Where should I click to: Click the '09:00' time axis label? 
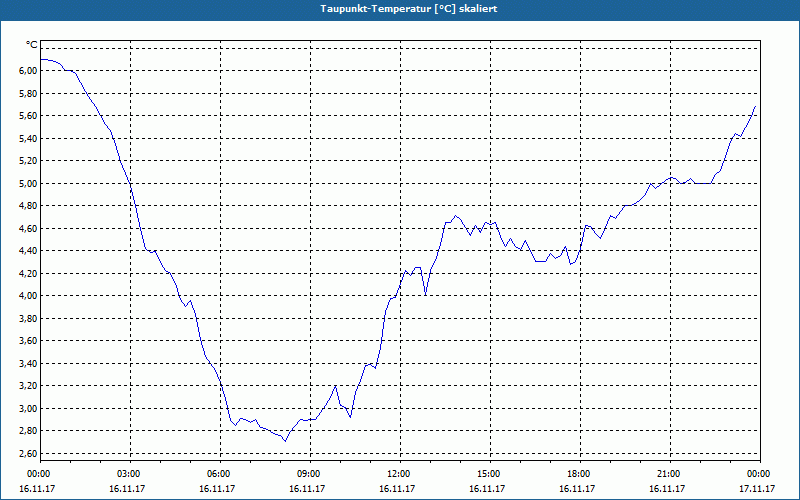coord(310,474)
